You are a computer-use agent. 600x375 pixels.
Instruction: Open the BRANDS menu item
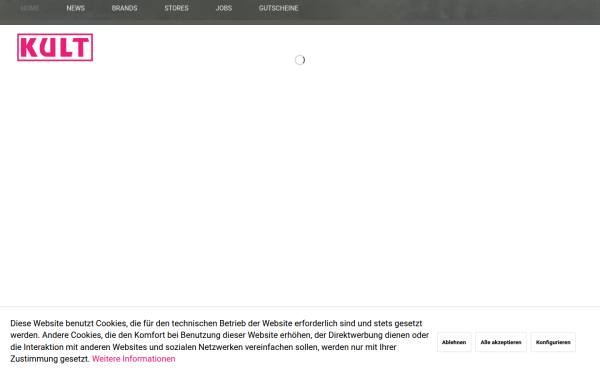124,8
